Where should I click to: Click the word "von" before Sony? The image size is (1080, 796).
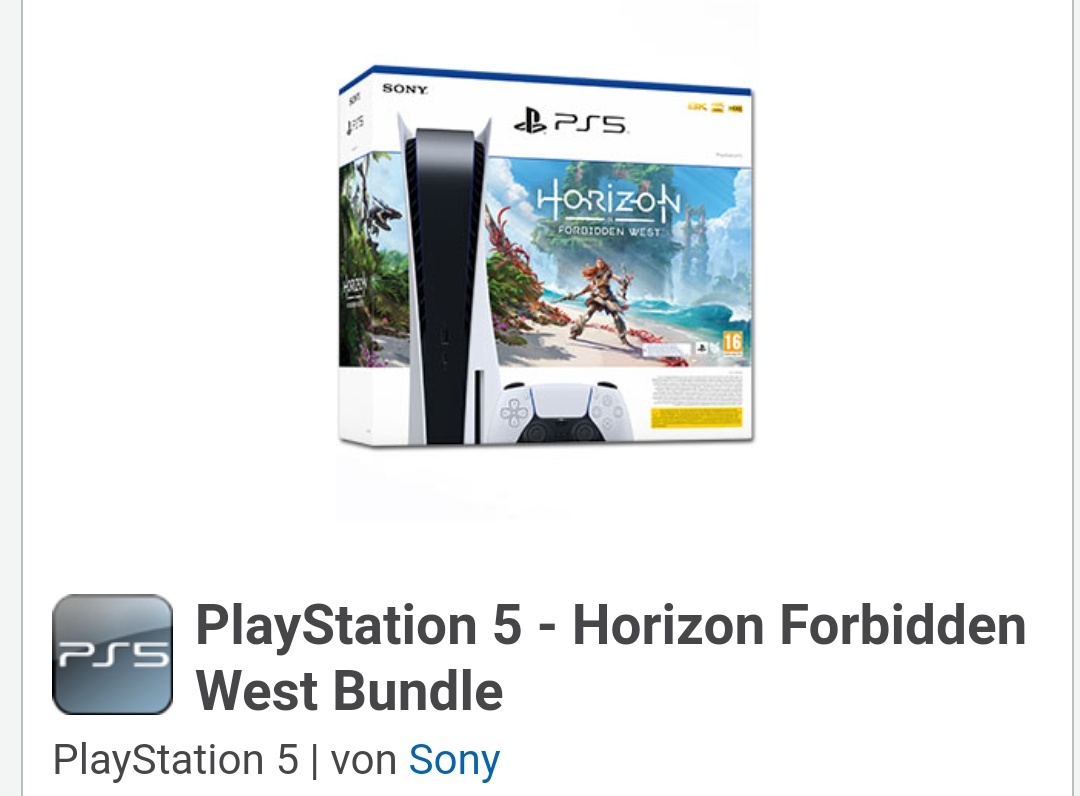363,760
